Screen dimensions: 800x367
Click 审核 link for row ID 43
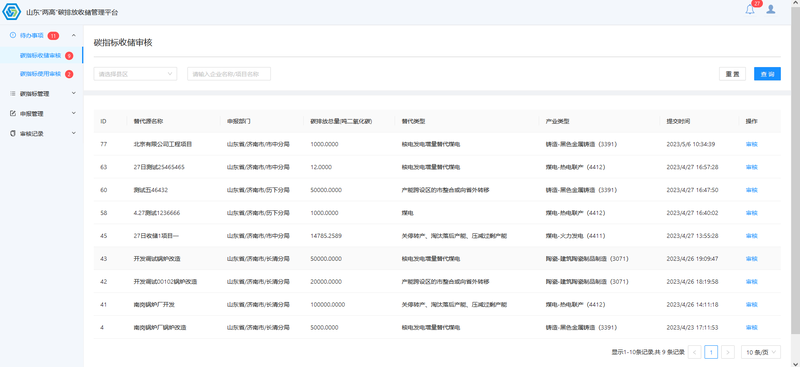tap(752, 259)
